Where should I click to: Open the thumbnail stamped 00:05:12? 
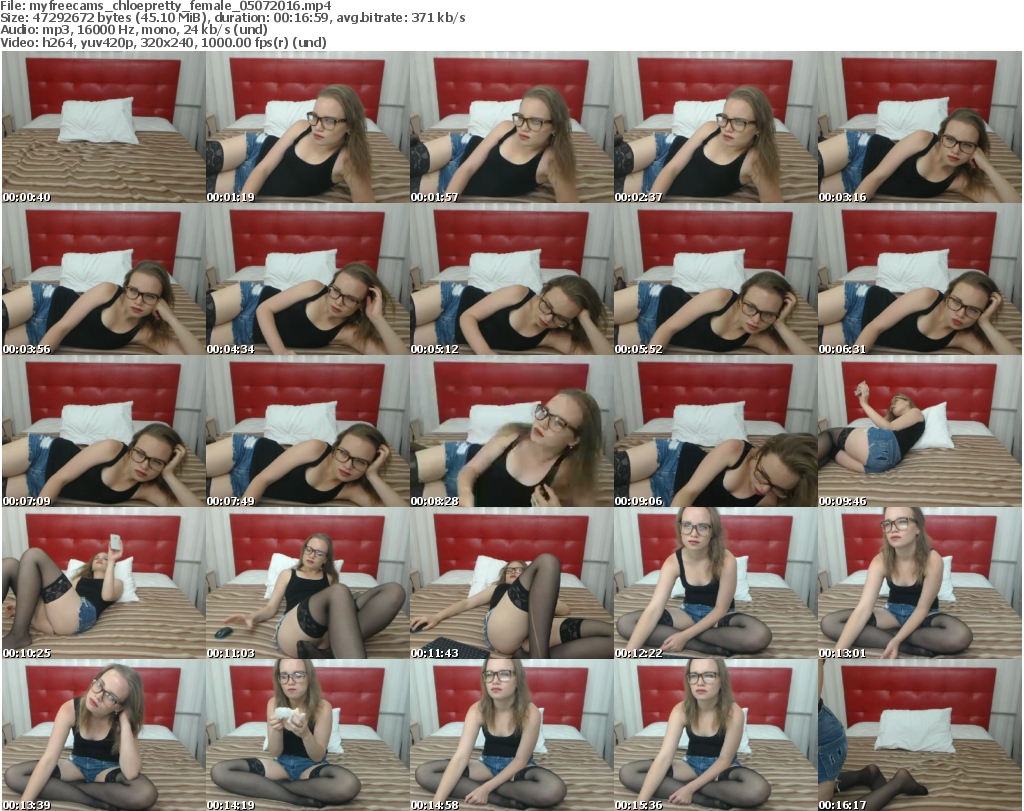(x=511, y=279)
